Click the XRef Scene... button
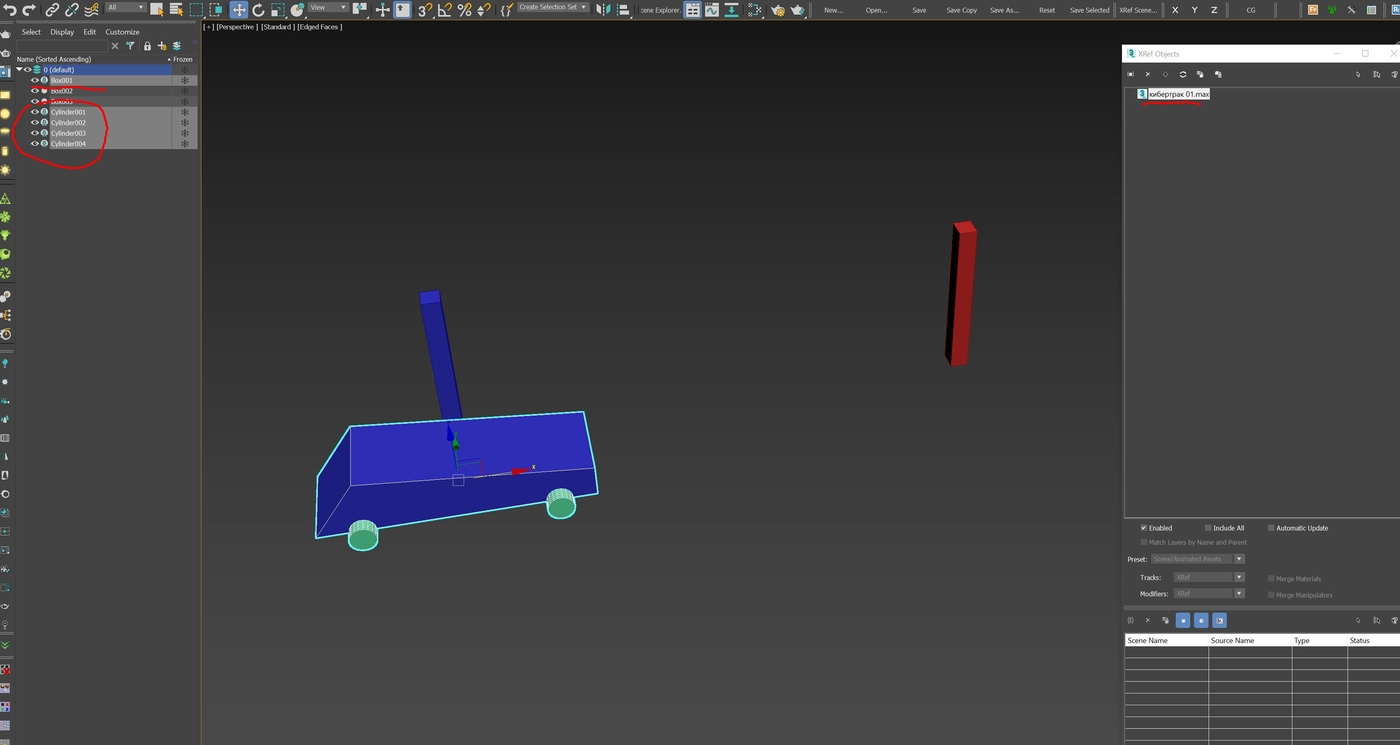Viewport: 1400px width, 745px height. click(x=1138, y=10)
